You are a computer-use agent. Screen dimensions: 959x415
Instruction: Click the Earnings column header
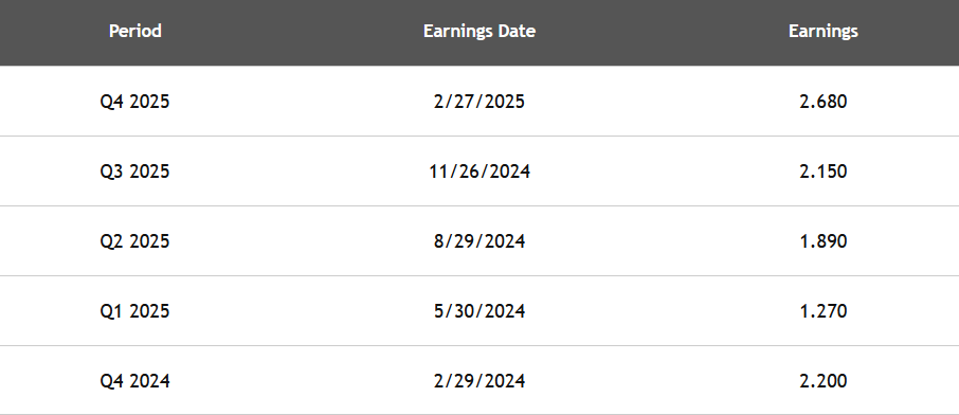[823, 31]
